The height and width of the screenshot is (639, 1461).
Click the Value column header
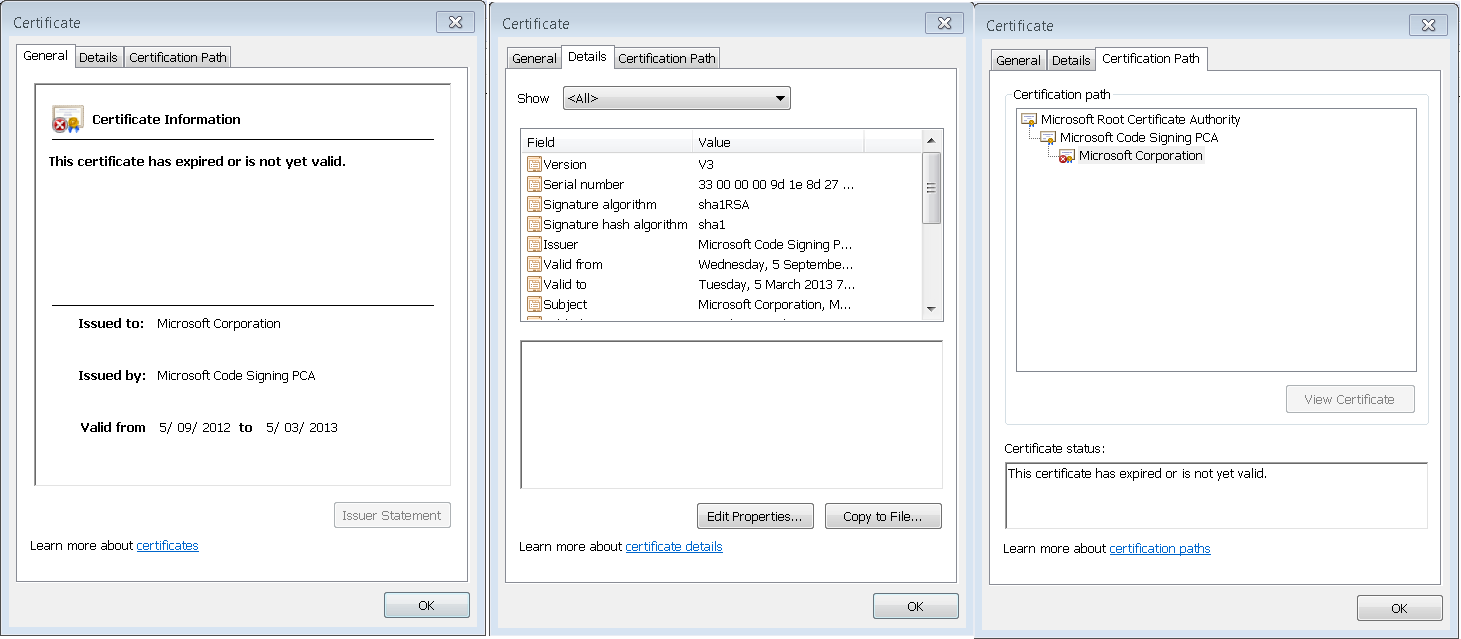778,142
